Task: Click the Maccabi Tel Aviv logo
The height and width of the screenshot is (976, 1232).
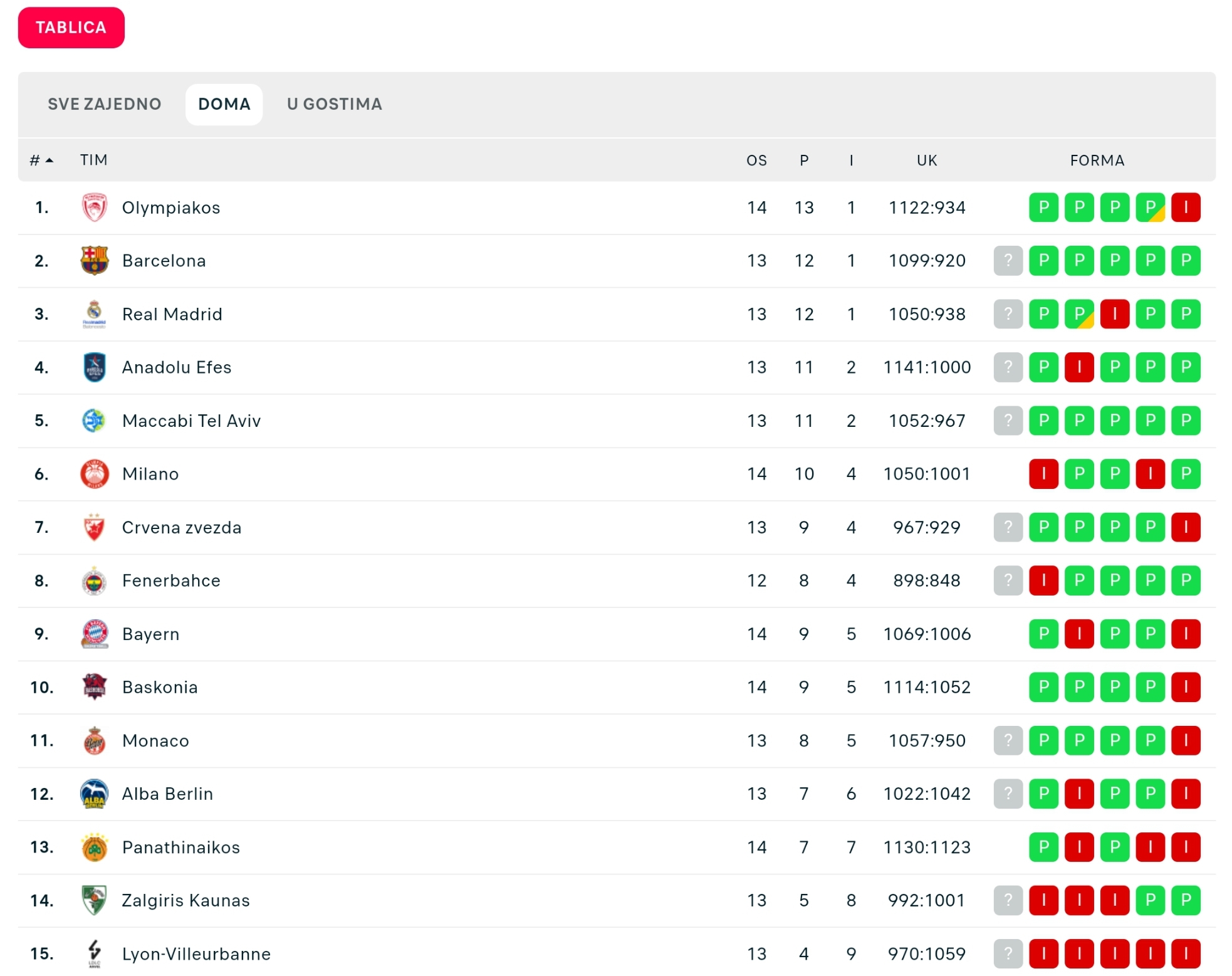Action: 95,421
